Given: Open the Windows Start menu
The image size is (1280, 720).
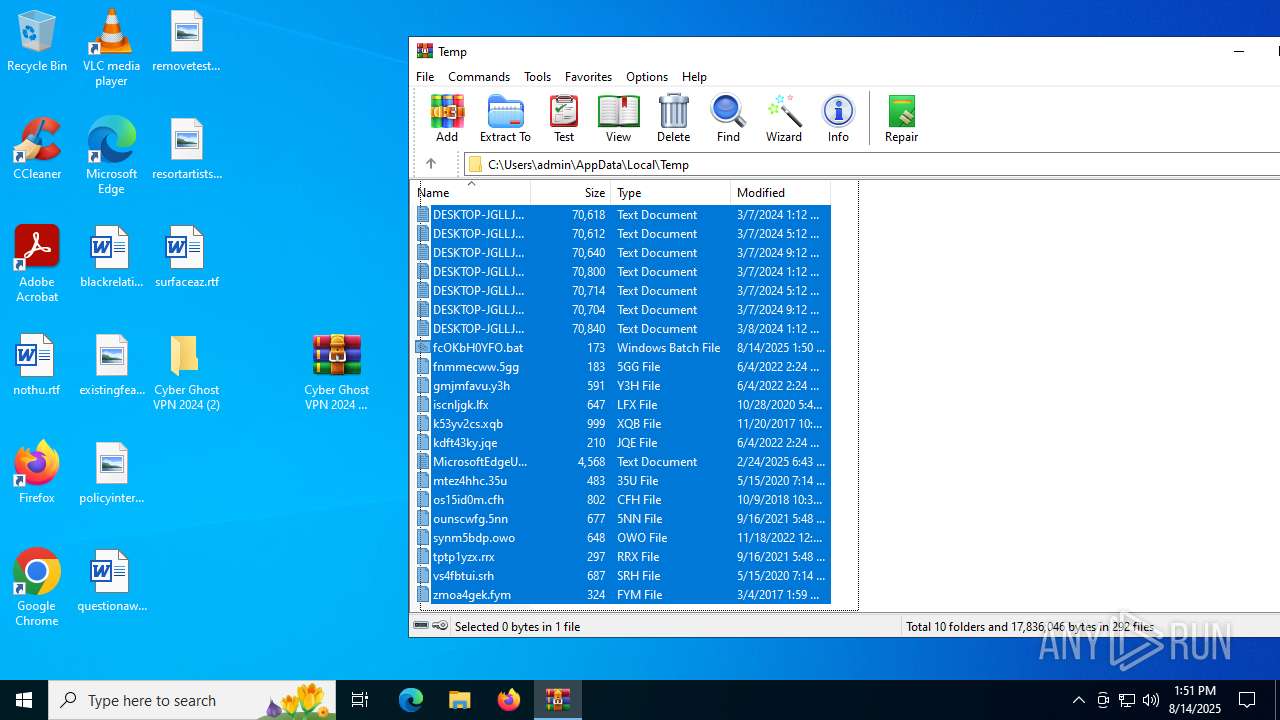Looking at the screenshot, I should [24, 700].
